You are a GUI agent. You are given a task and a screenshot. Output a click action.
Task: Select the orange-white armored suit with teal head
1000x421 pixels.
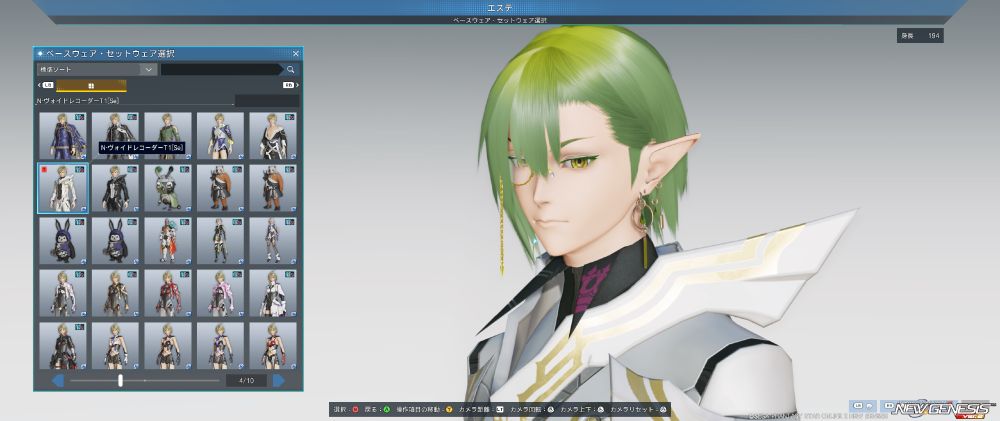coord(168,240)
